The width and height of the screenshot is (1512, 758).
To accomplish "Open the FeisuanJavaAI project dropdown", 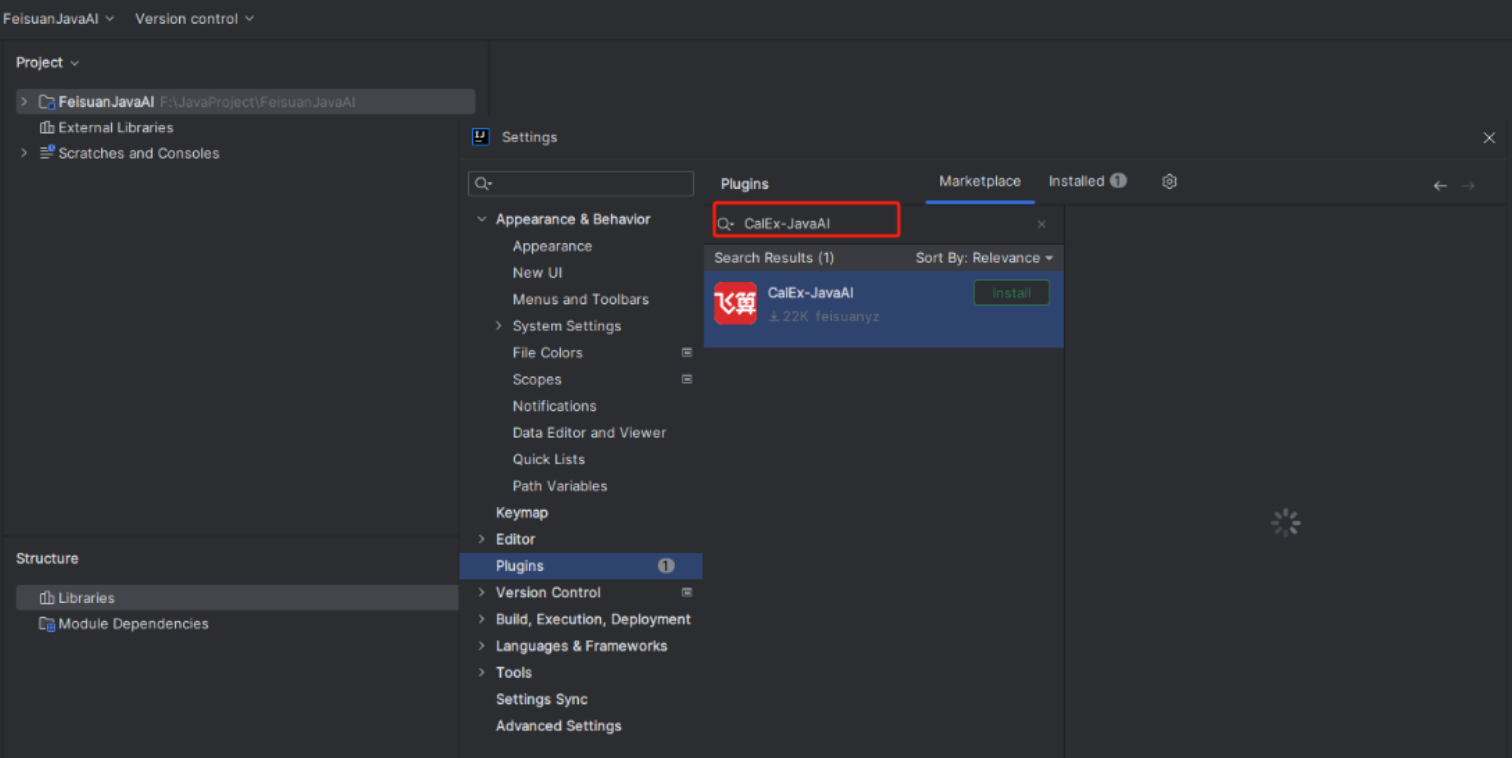I will (58, 19).
